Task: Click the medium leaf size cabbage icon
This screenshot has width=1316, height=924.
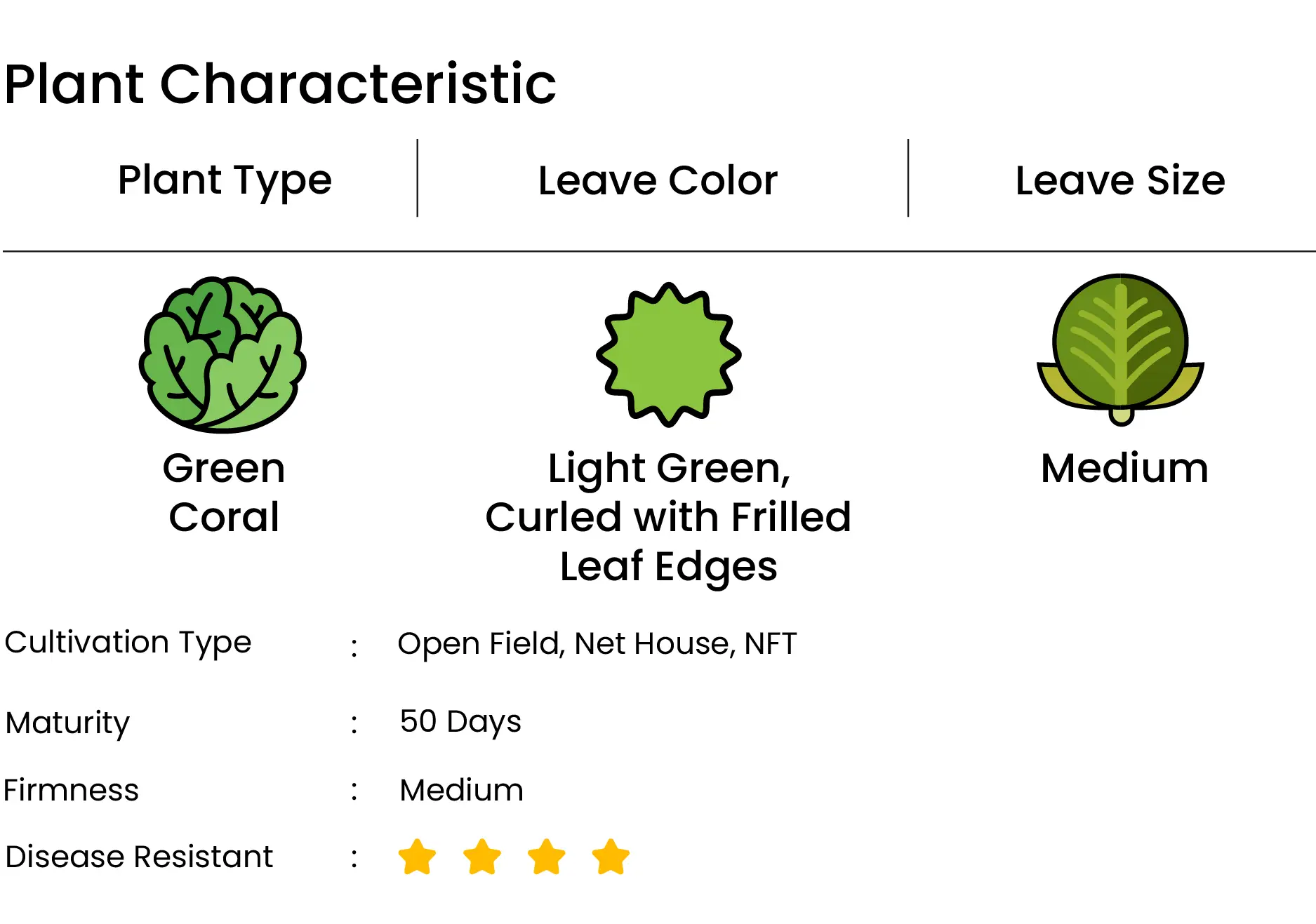Action: 1121,349
